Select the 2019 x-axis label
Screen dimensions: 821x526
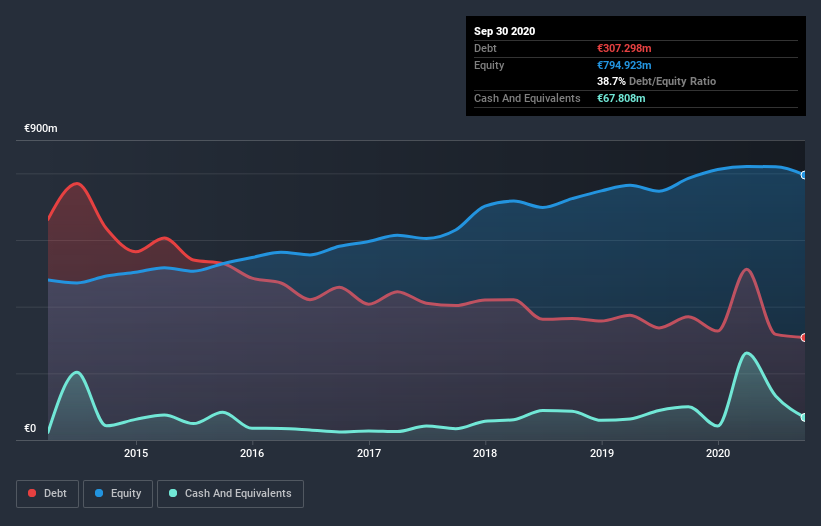(x=602, y=453)
